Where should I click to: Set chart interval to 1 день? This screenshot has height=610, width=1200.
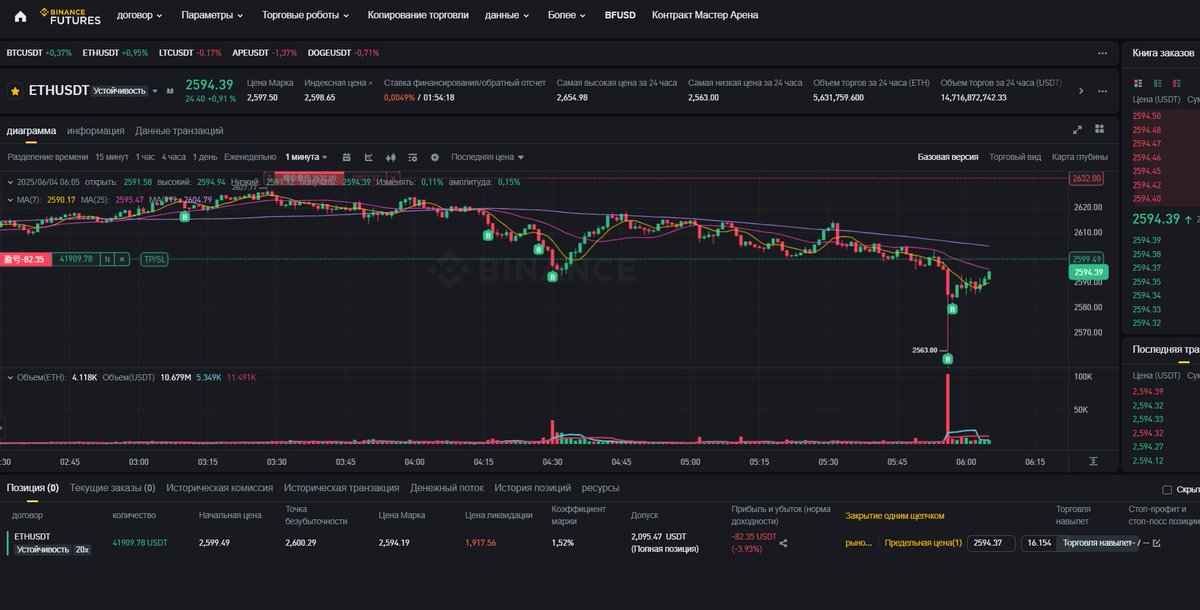(x=205, y=157)
